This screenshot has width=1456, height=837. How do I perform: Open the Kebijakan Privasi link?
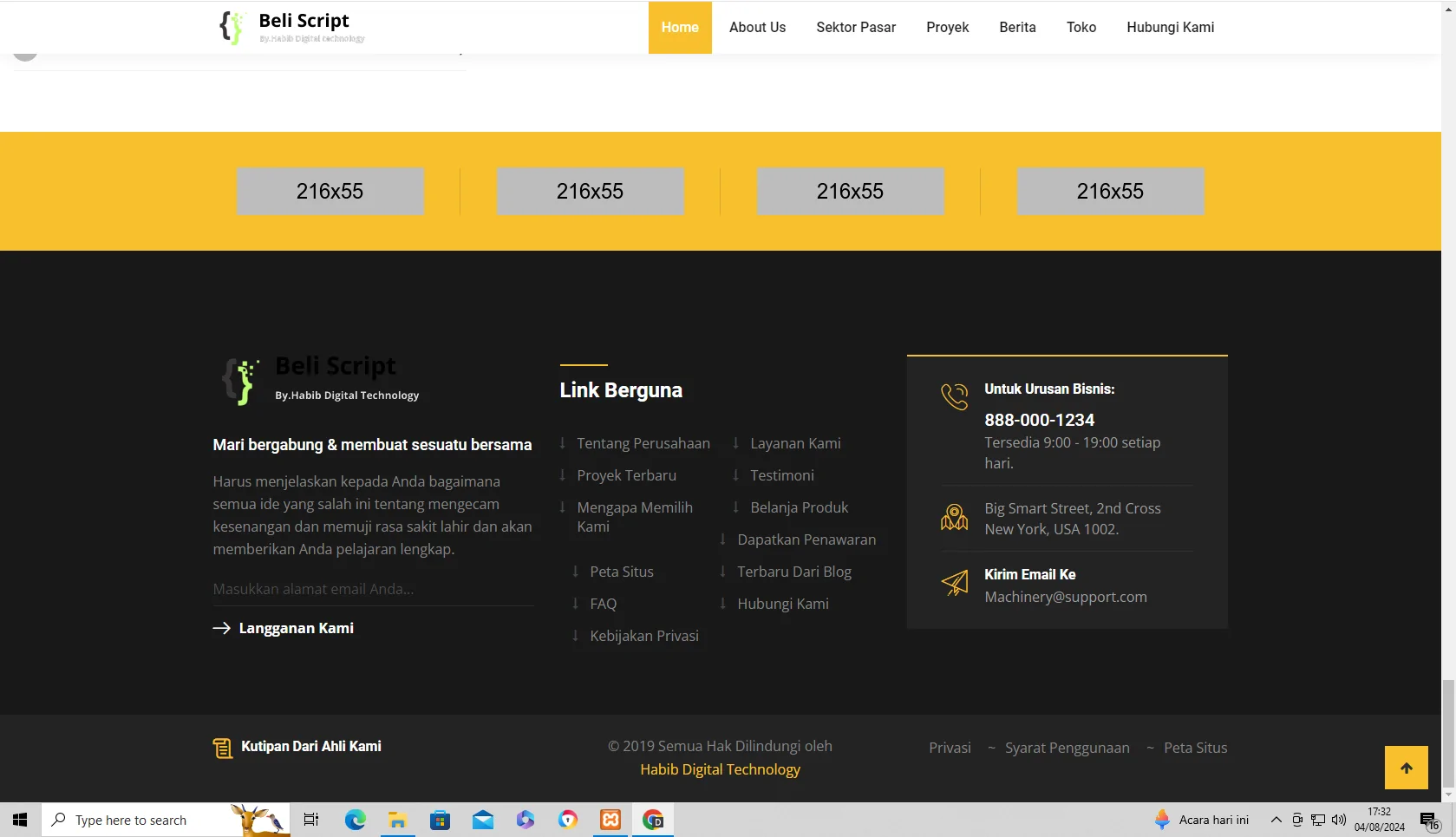tap(643, 635)
